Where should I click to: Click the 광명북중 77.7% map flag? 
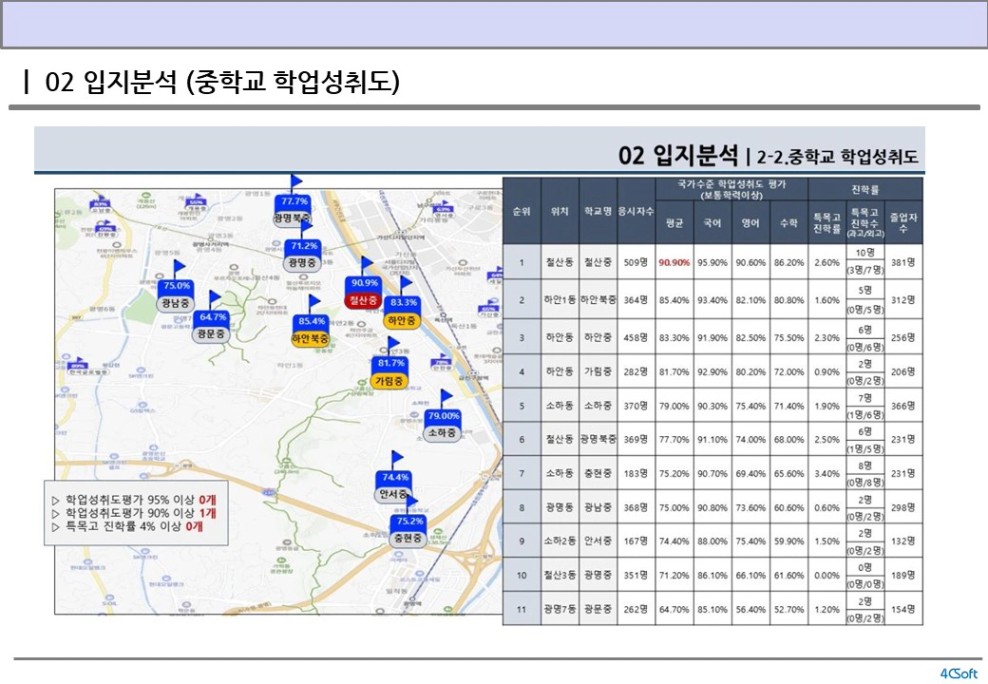tap(294, 202)
